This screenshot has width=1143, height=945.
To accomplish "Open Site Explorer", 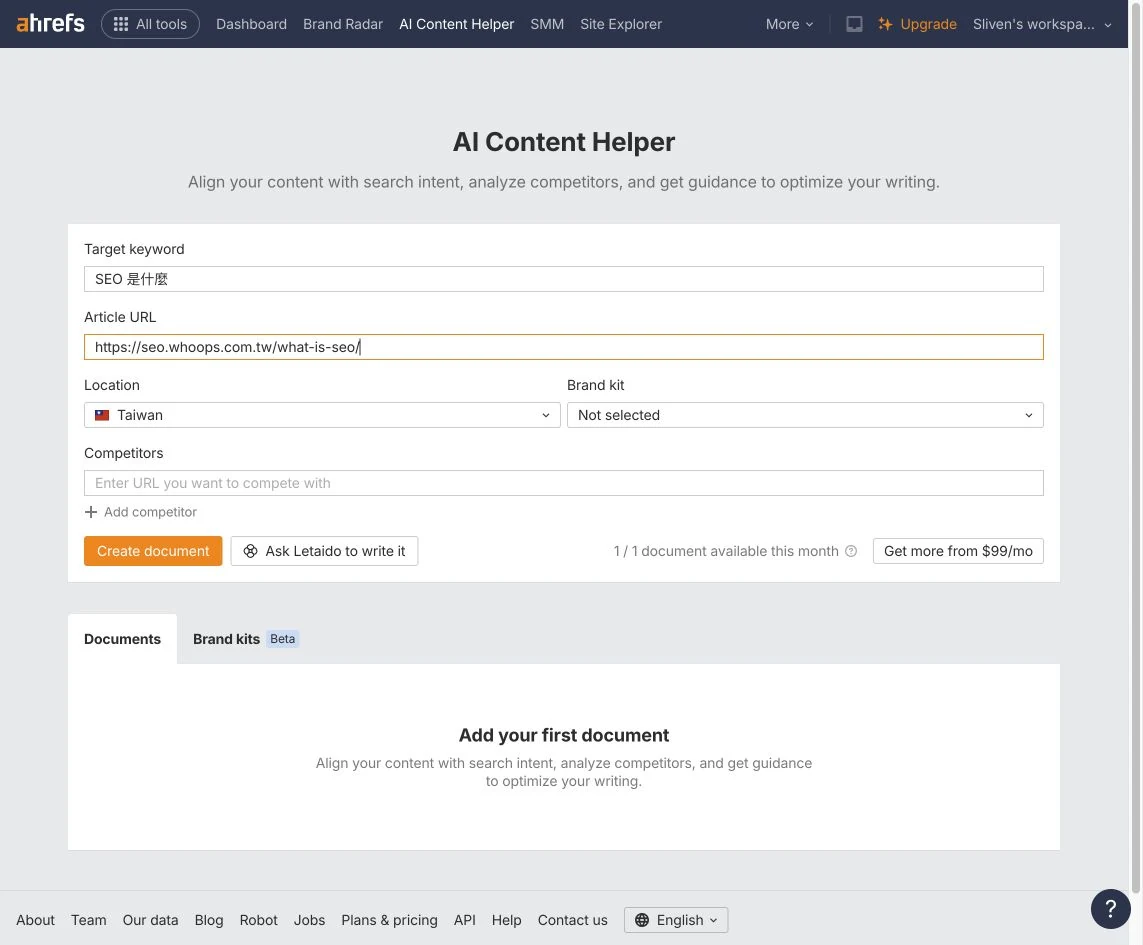I will [x=621, y=24].
